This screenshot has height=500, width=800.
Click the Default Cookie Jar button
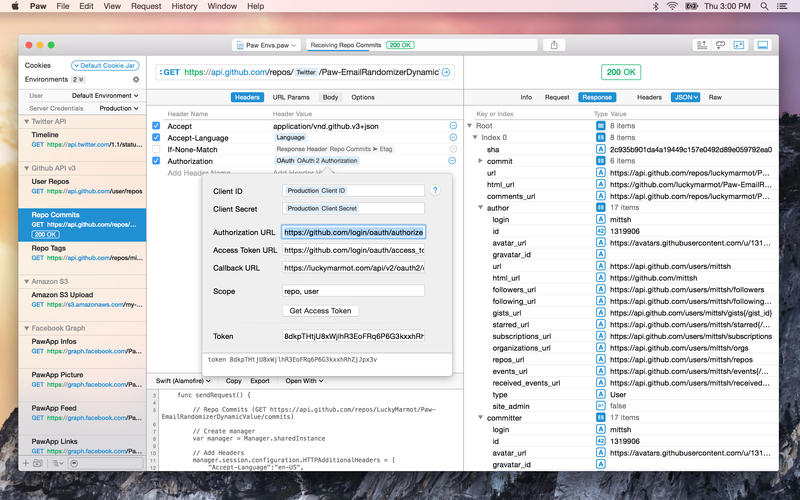(x=105, y=65)
